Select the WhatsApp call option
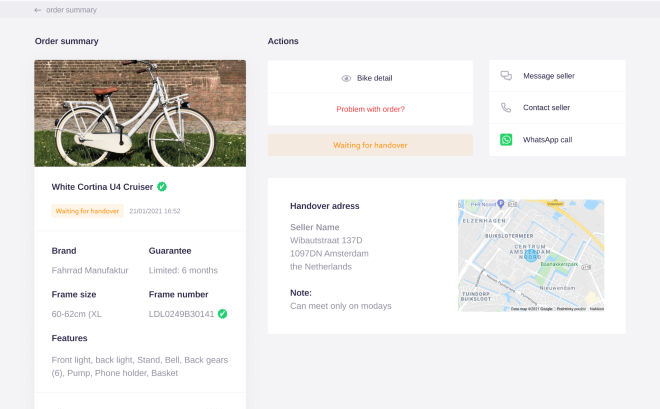This screenshot has width=660, height=409. coord(547,140)
